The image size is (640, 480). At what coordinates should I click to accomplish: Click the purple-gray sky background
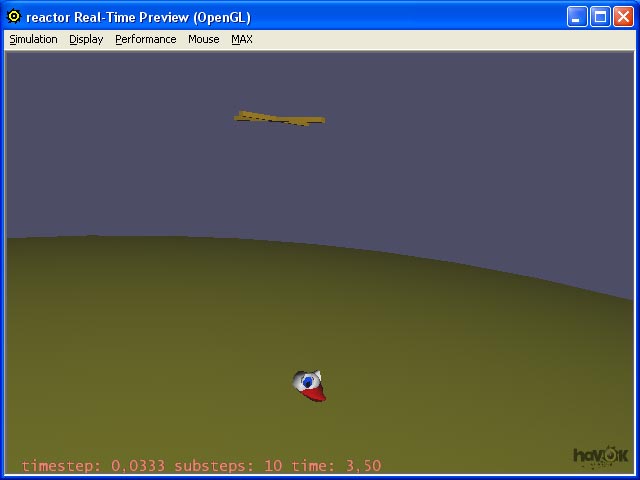450,160
